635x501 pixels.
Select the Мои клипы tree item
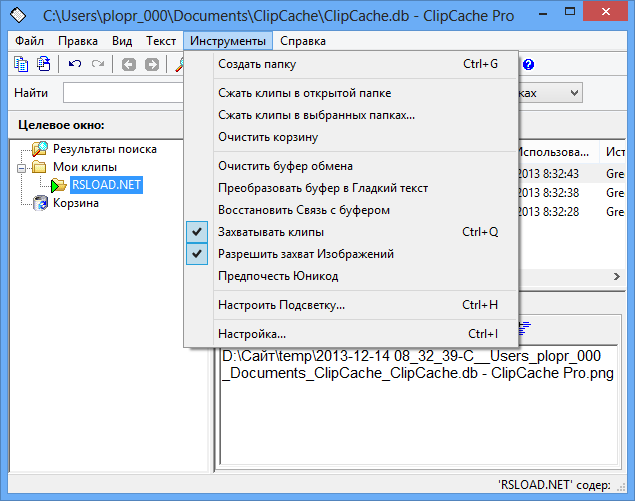pos(85,167)
